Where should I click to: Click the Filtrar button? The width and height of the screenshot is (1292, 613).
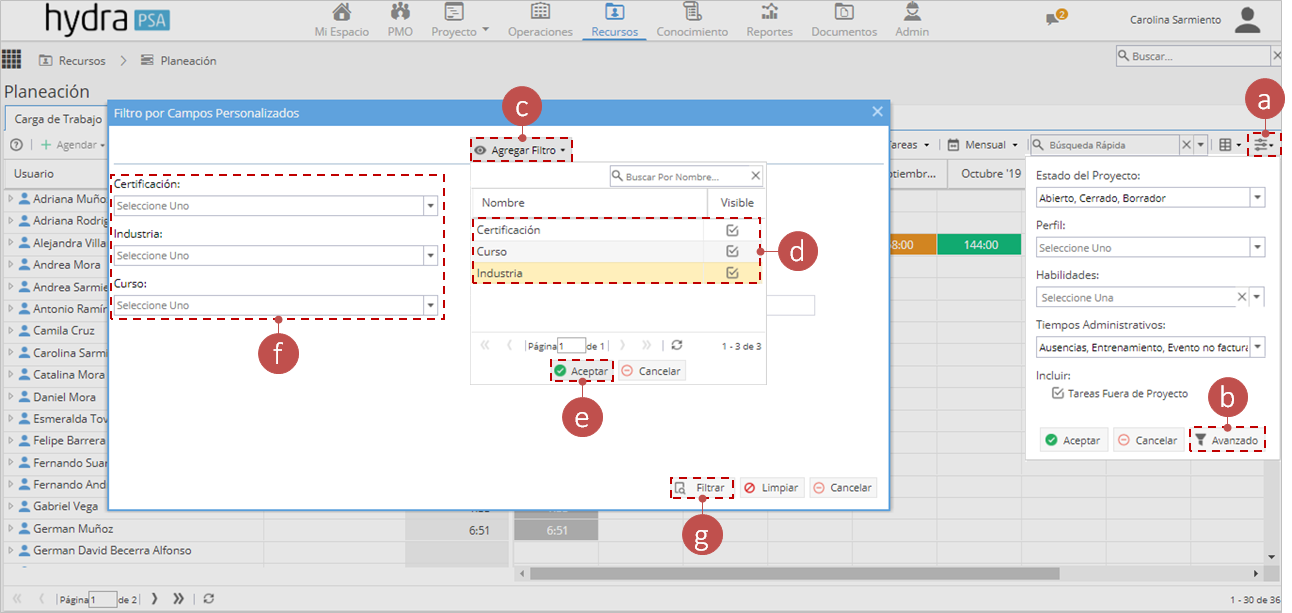(x=701, y=488)
